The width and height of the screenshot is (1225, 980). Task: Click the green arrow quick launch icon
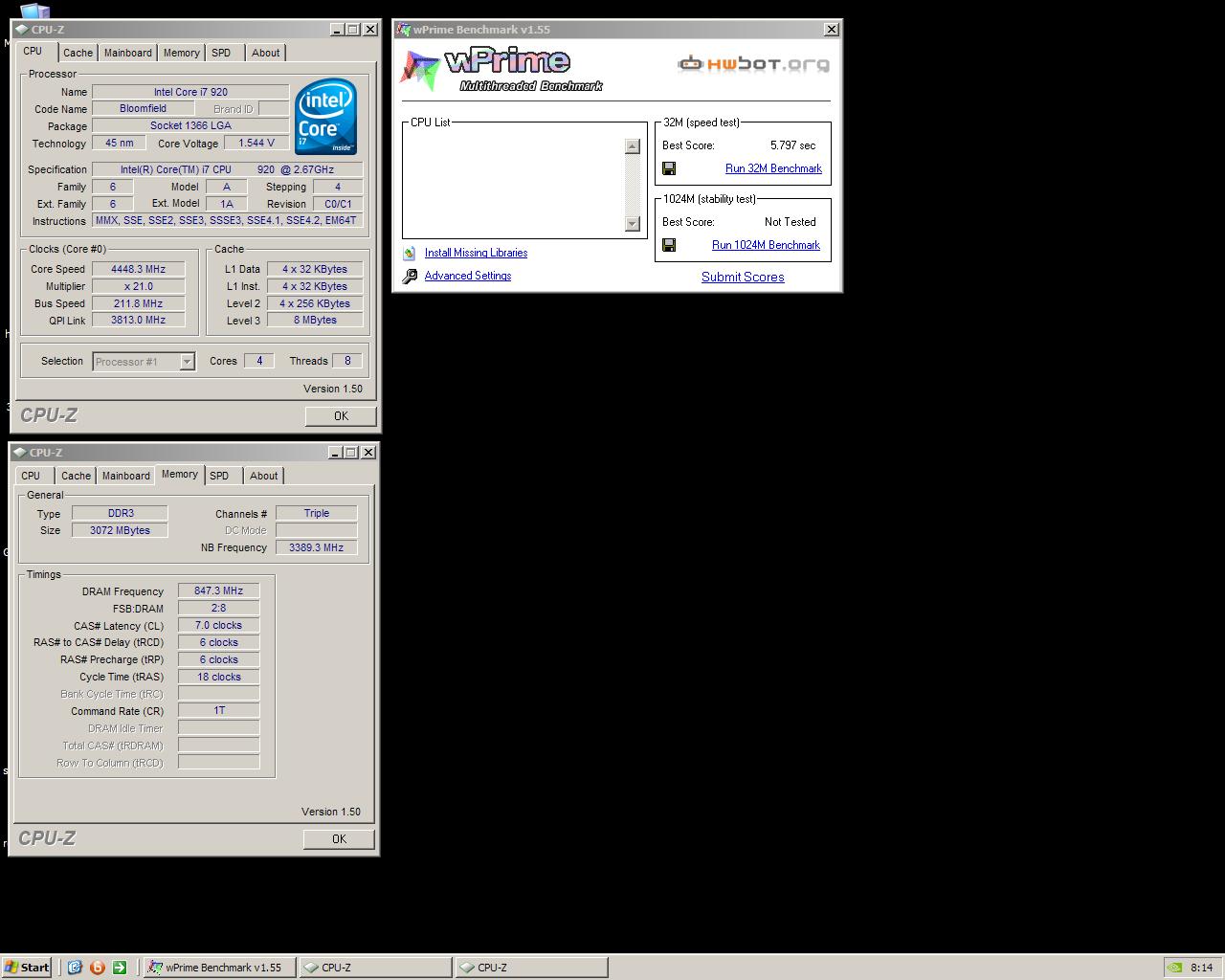[x=120, y=967]
